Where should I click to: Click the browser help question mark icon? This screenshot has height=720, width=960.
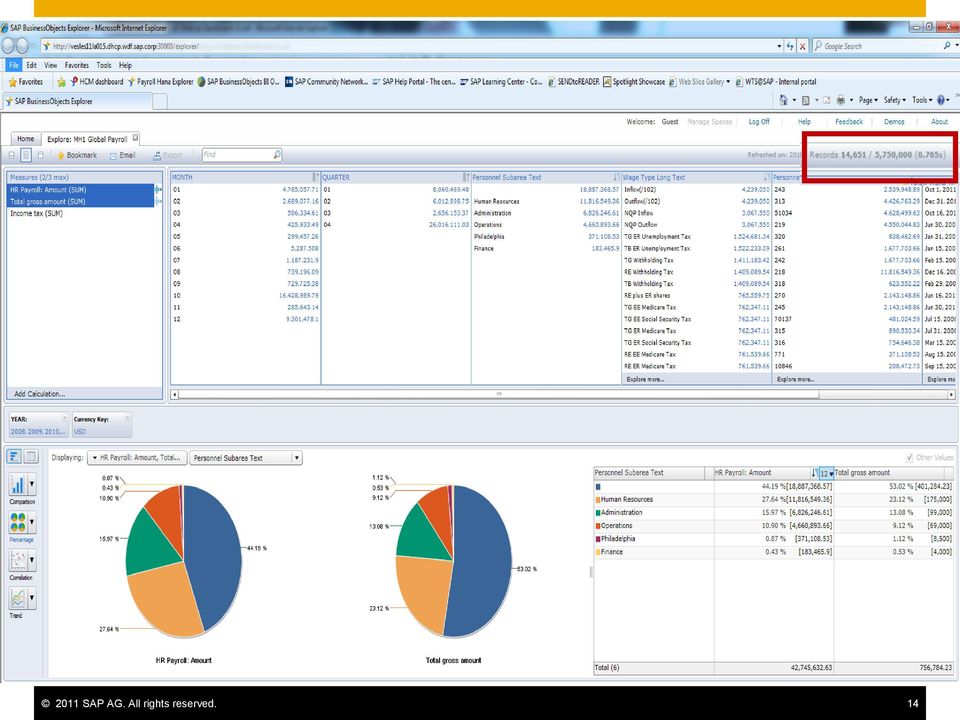pos(941,100)
